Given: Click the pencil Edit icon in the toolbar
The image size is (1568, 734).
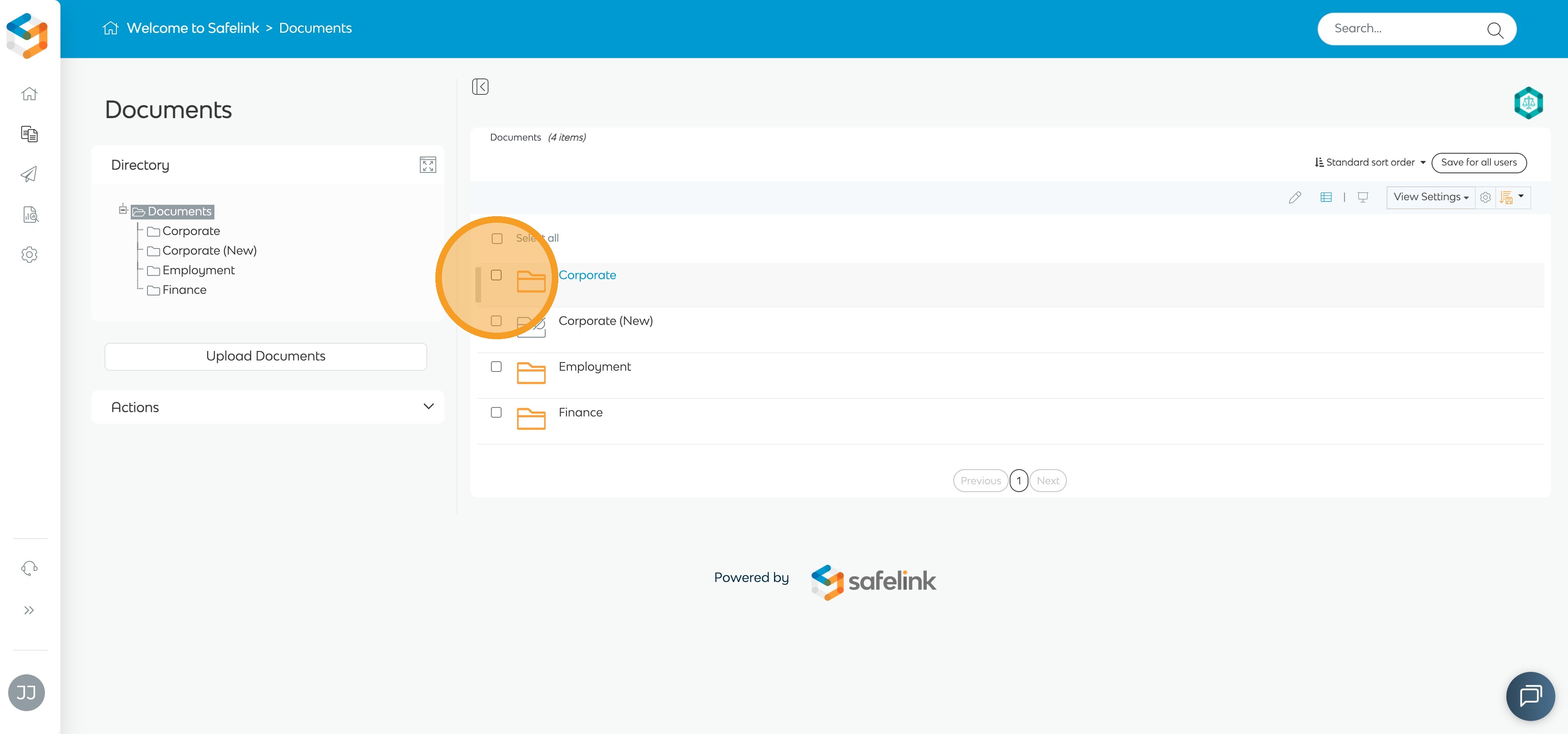Looking at the screenshot, I should point(1294,197).
